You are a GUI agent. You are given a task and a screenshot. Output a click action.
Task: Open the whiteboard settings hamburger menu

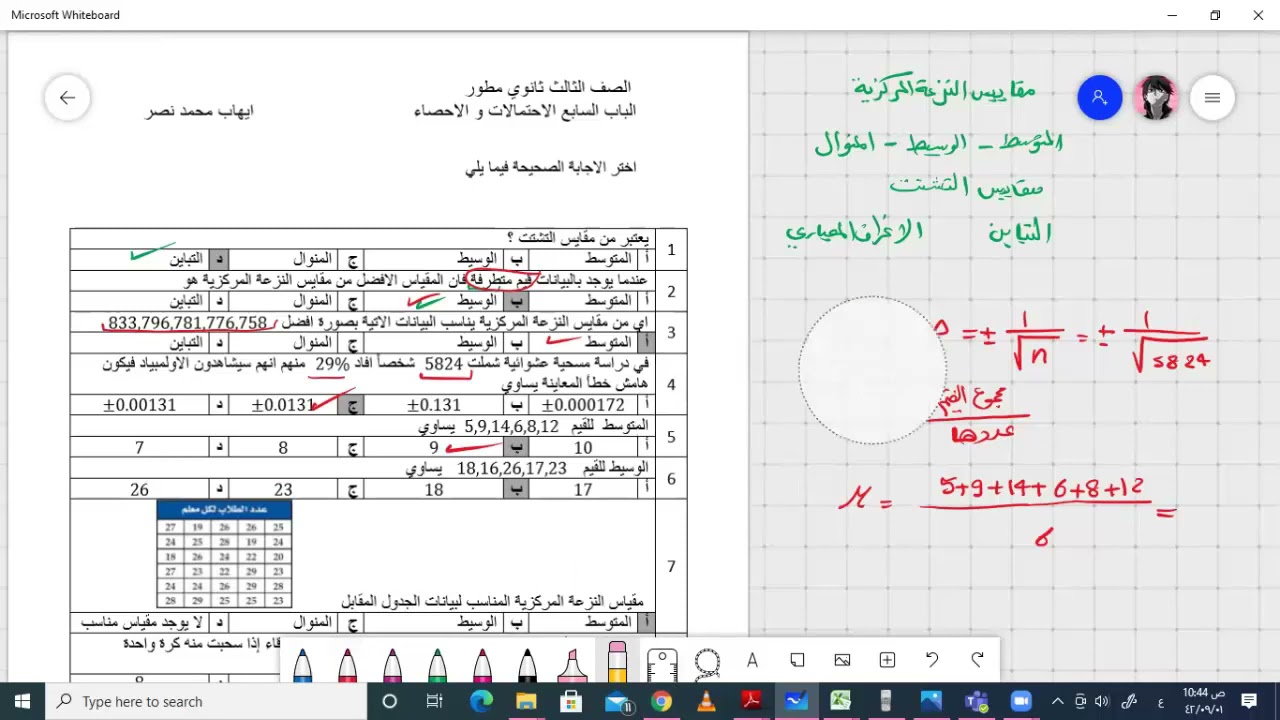pyautogui.click(x=1212, y=98)
